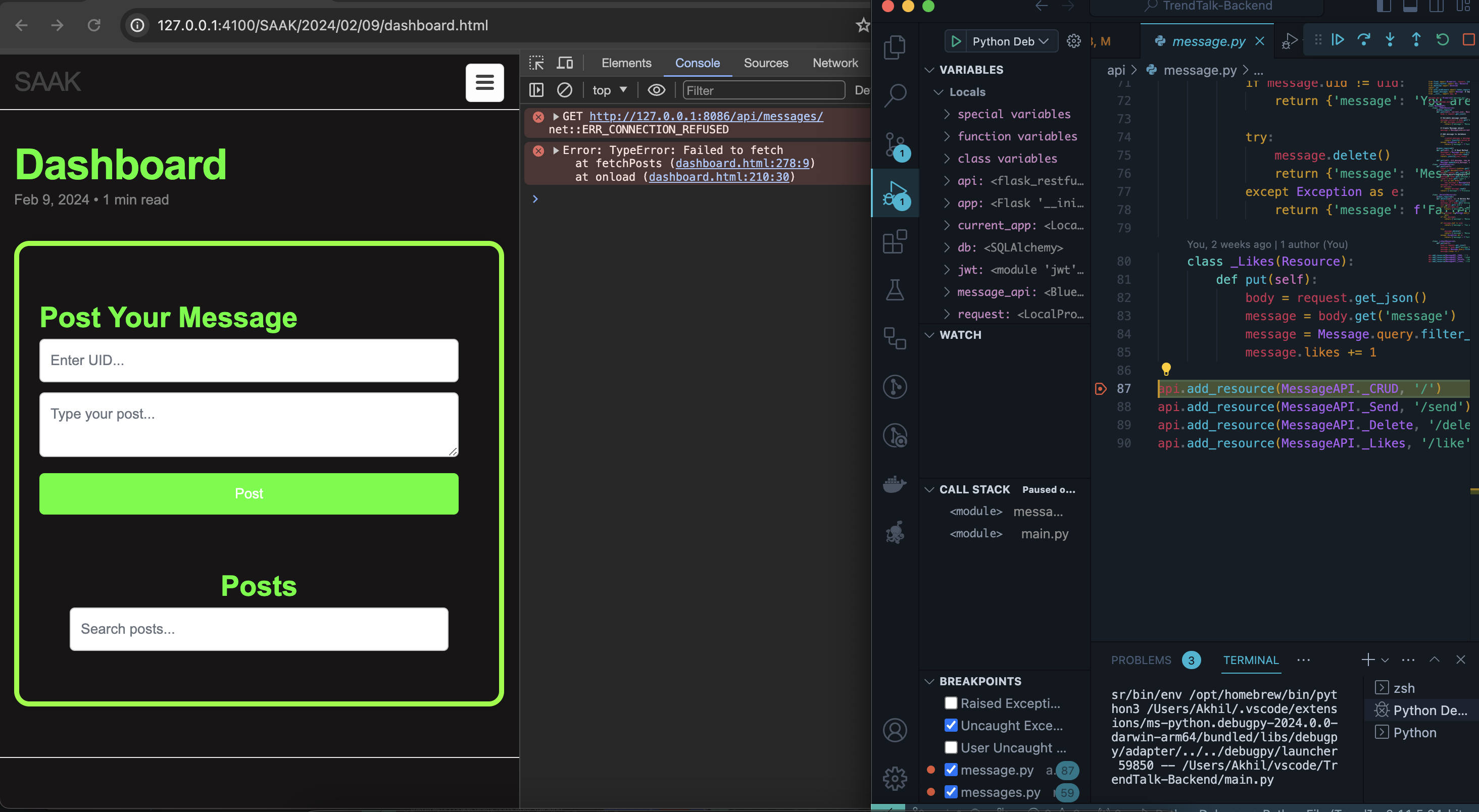Open Manage gear icon in activity bar
1479x812 pixels.
click(x=895, y=778)
